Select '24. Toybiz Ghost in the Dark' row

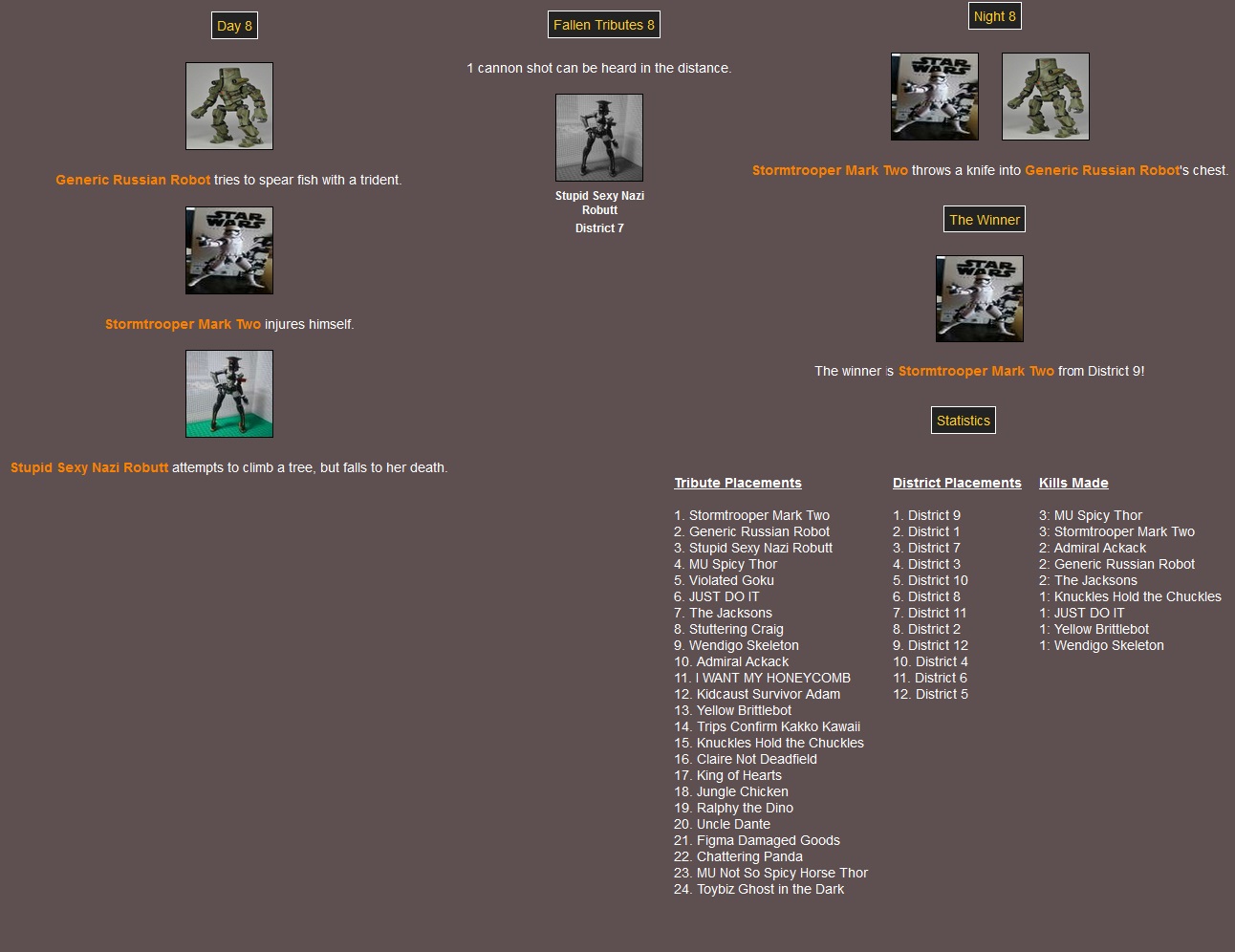(x=759, y=889)
